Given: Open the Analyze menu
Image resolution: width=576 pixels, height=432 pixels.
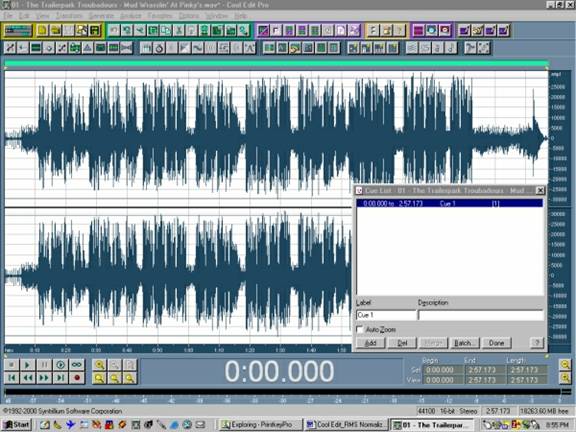Looking at the screenshot, I should point(131,16).
